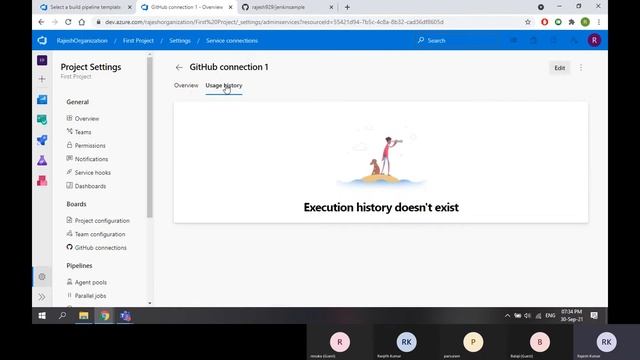Close the GitHub connection 1 browser tab
This screenshot has width=640, height=360.
[x=231, y=7]
